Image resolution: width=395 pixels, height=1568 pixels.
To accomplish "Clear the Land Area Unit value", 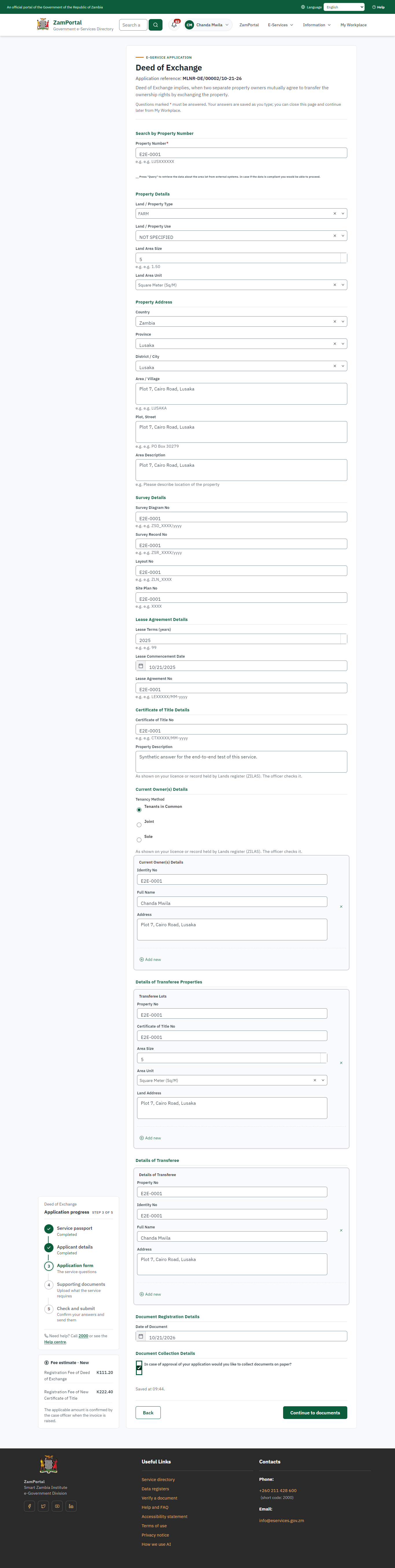I will pos(335,285).
